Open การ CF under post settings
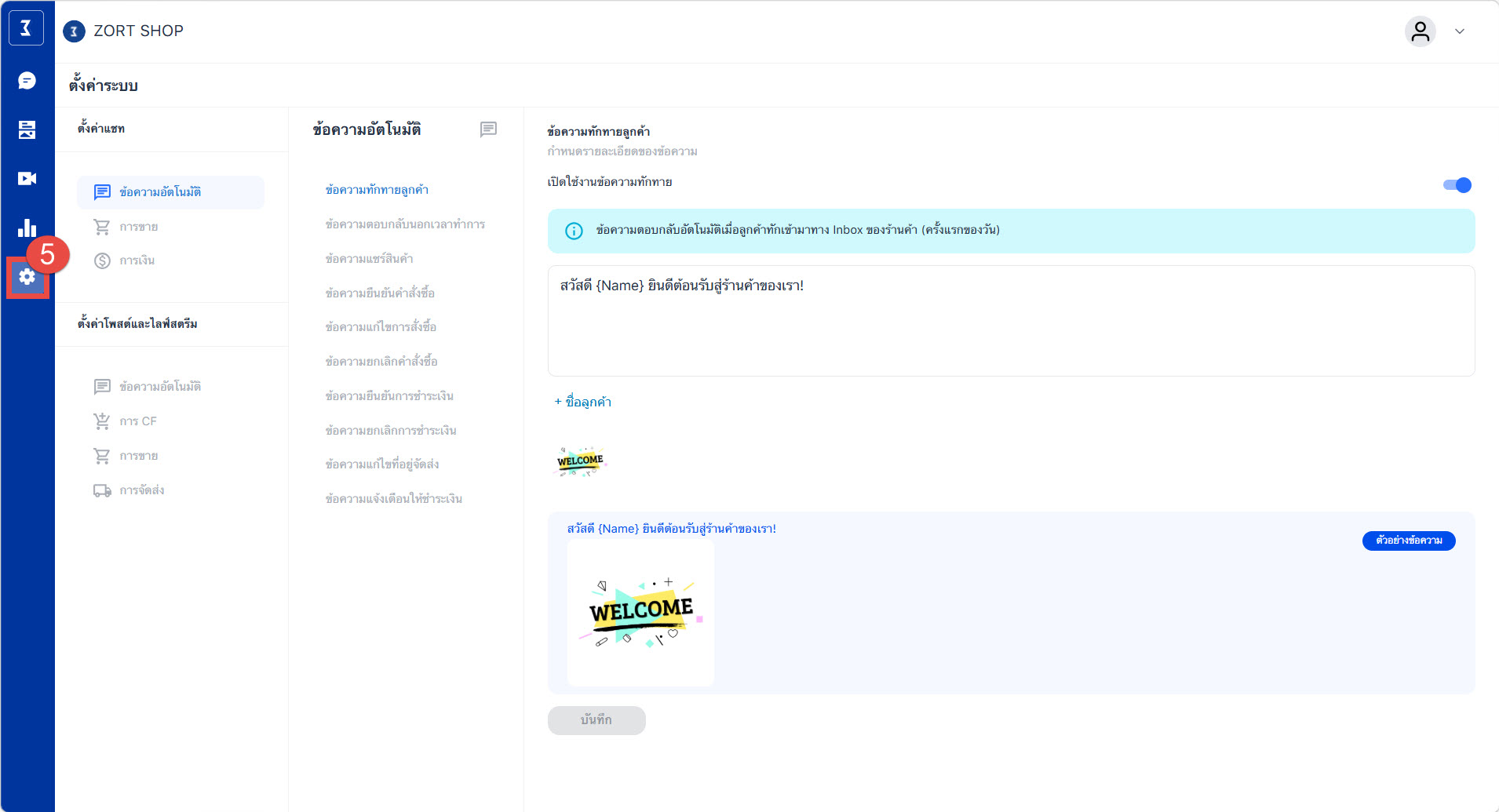Image resolution: width=1499 pixels, height=812 pixels. click(x=138, y=421)
